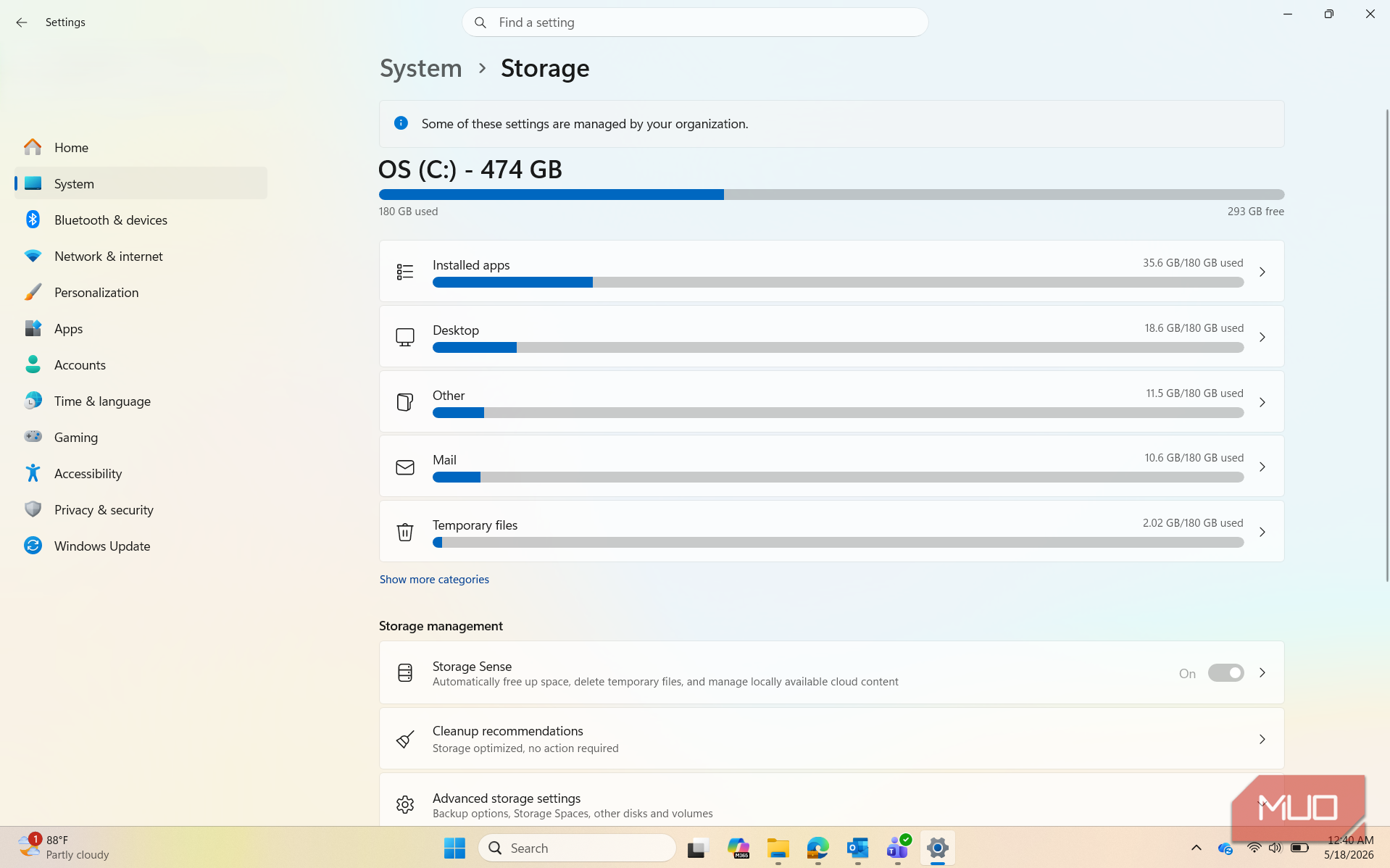Click the Desktop monitor icon
The height and width of the screenshot is (868, 1390).
pyautogui.click(x=405, y=337)
